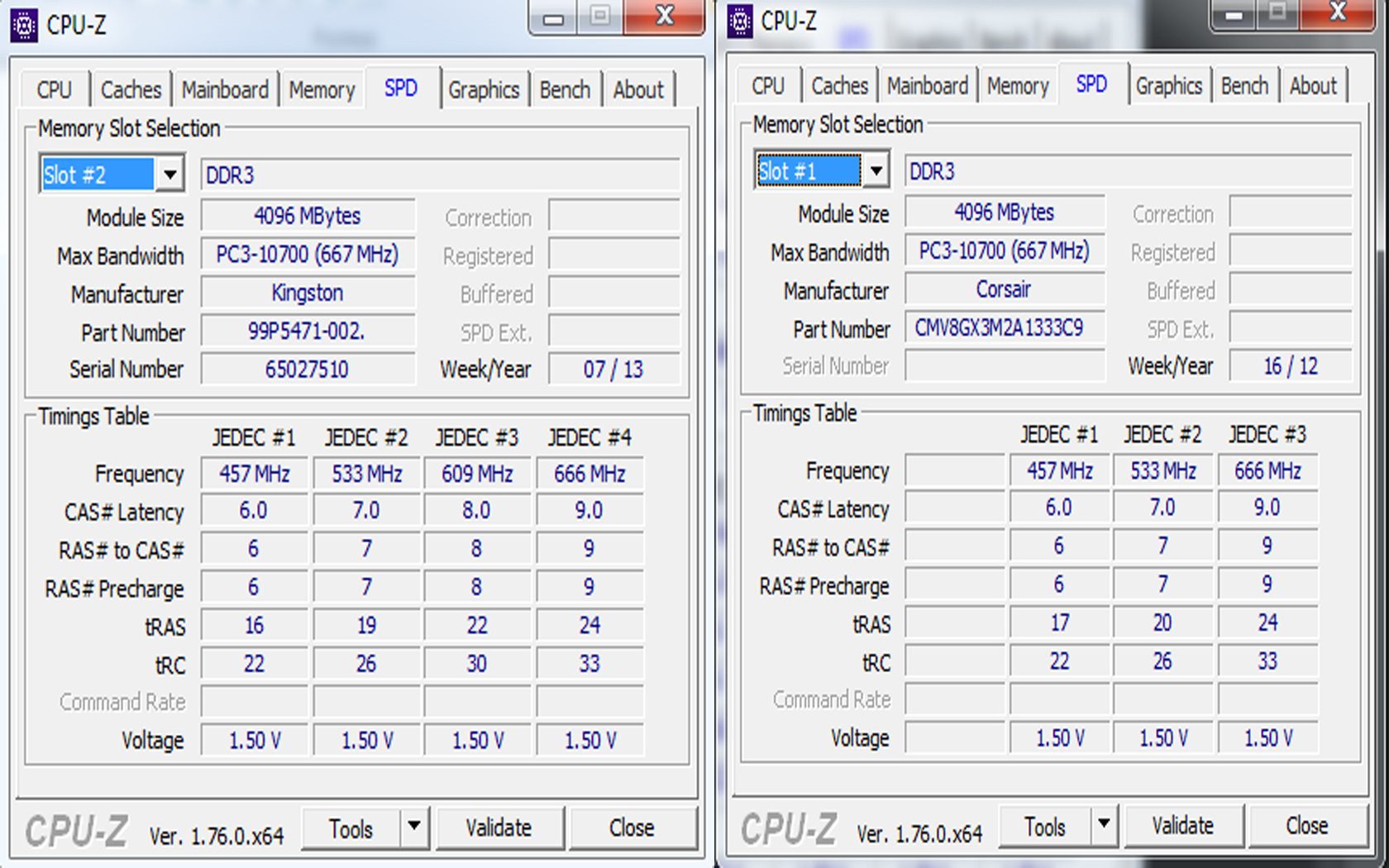The height and width of the screenshot is (868, 1389).
Task: Click the tRAS value 17 cell
Action: point(1059,623)
